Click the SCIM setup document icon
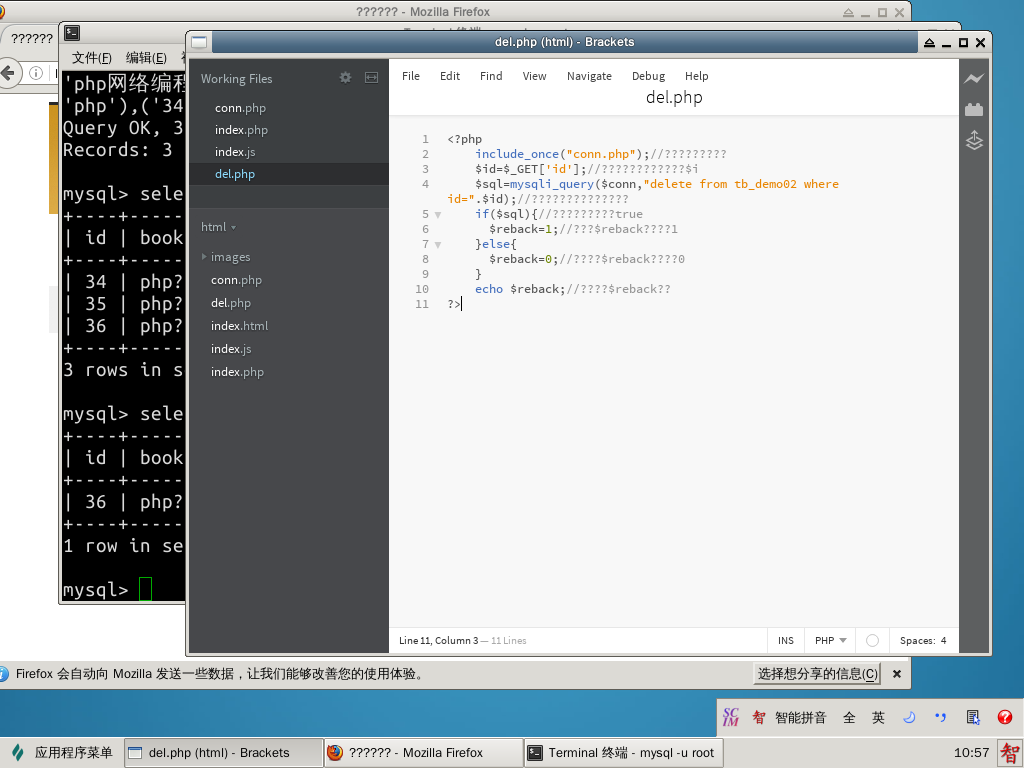 973,717
